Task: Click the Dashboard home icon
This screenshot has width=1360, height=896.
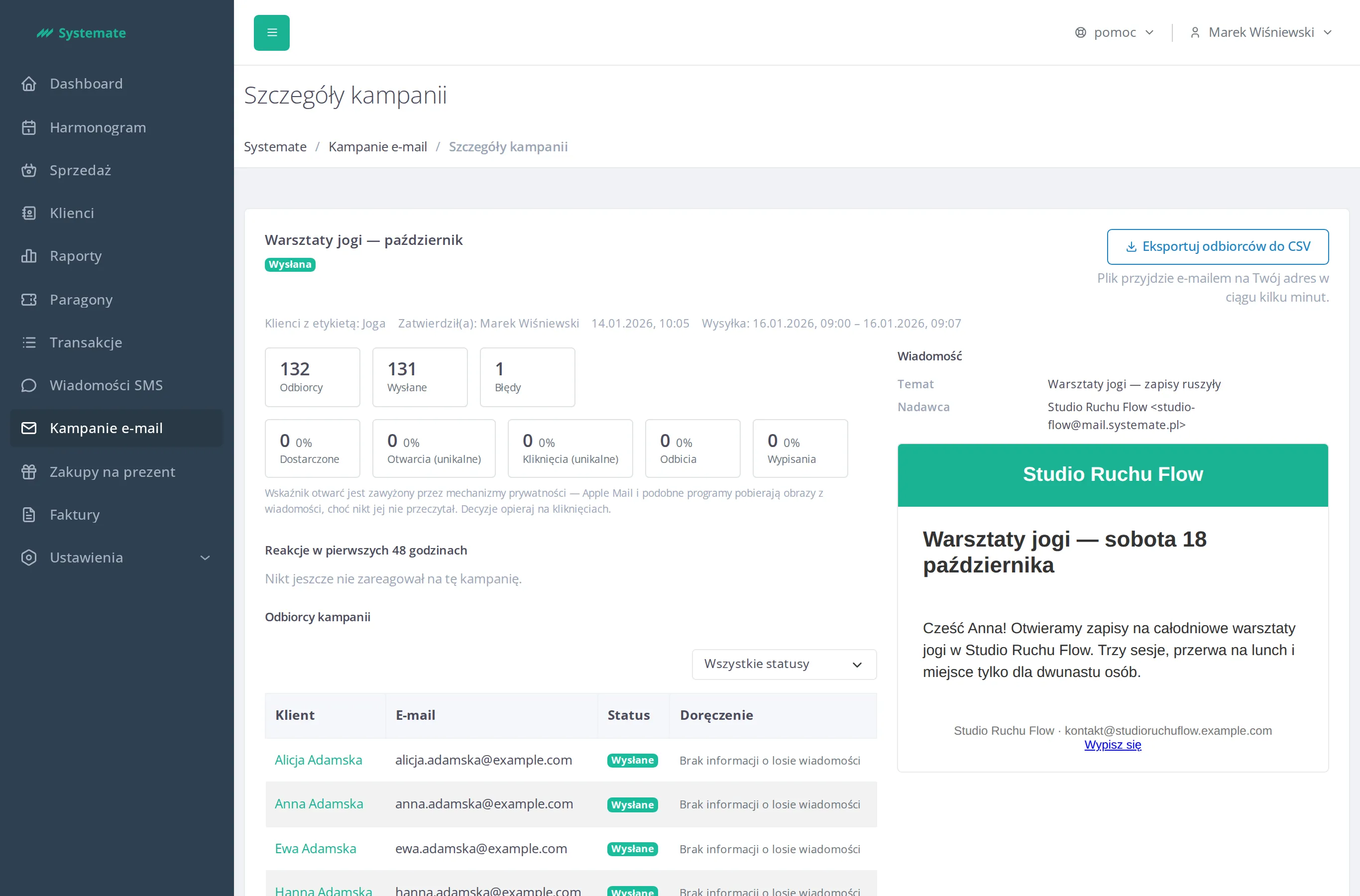Action: (x=28, y=84)
